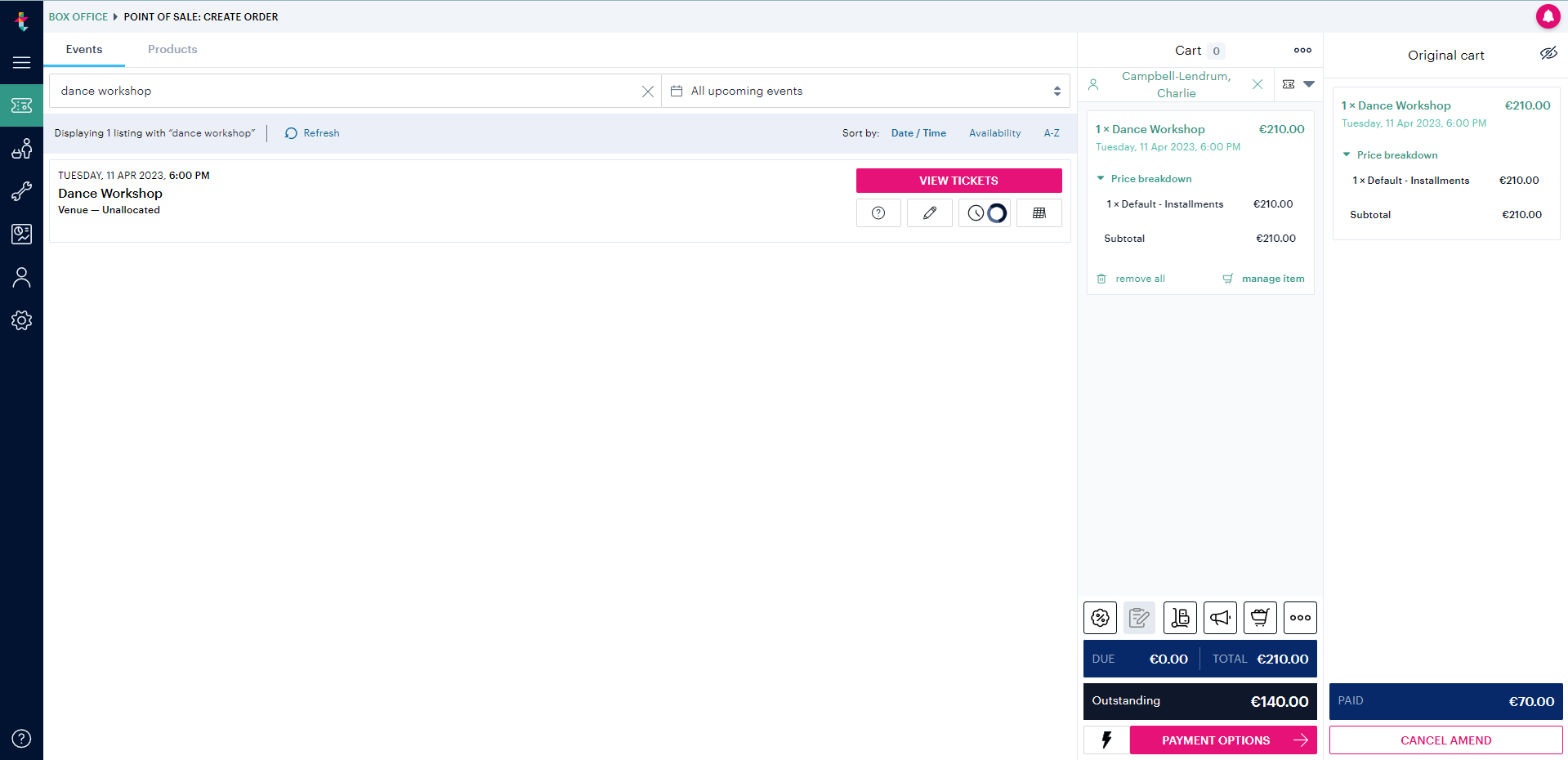The height and width of the screenshot is (760, 1568).
Task: Click the order notes clipboard icon
Action: (x=1139, y=618)
